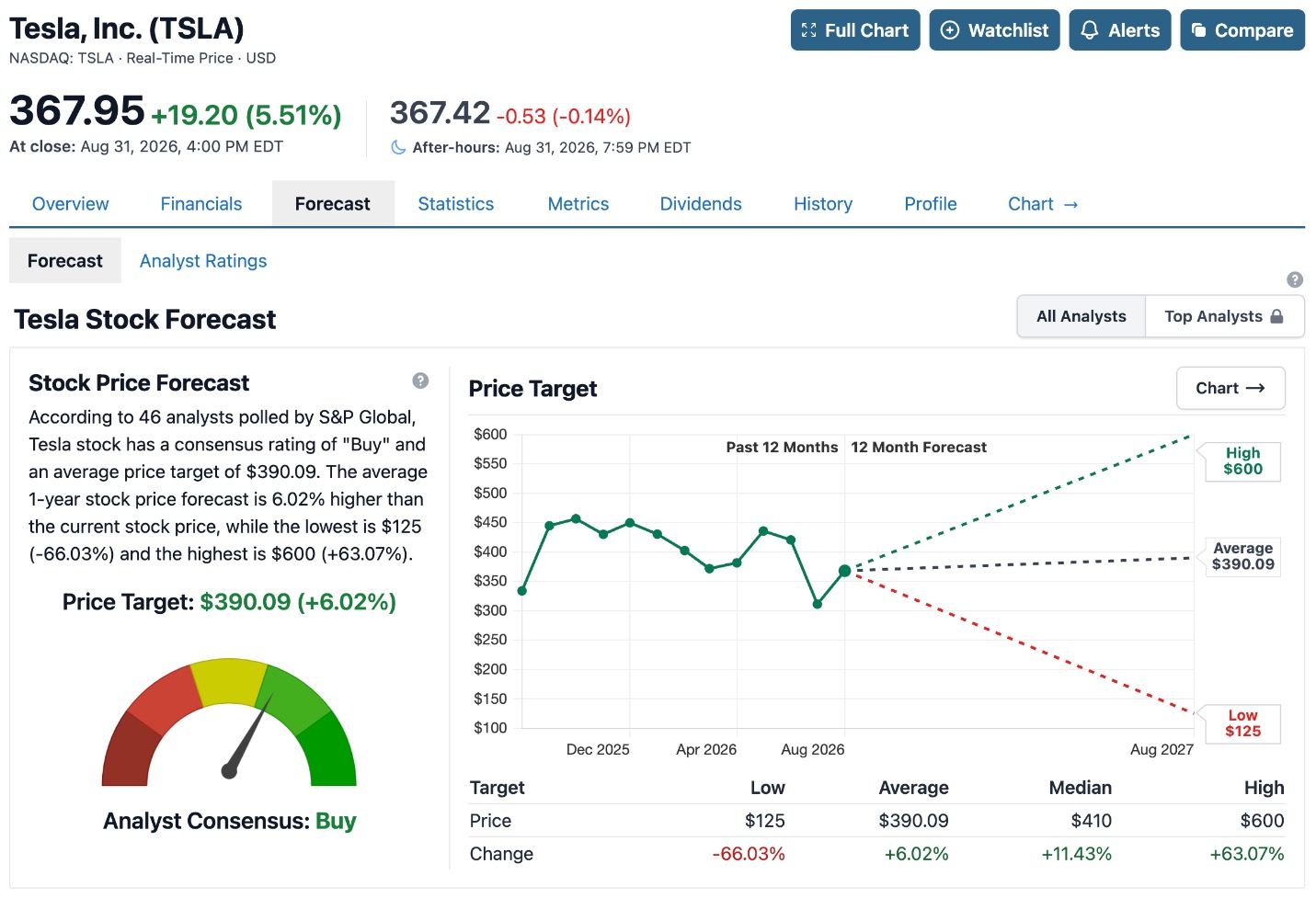
Task: Select the Forecast sub-tab
Action: pyautogui.click(x=65, y=261)
